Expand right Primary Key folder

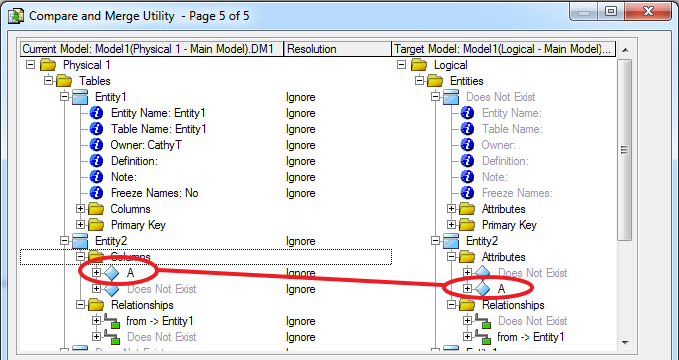[x=451, y=225]
